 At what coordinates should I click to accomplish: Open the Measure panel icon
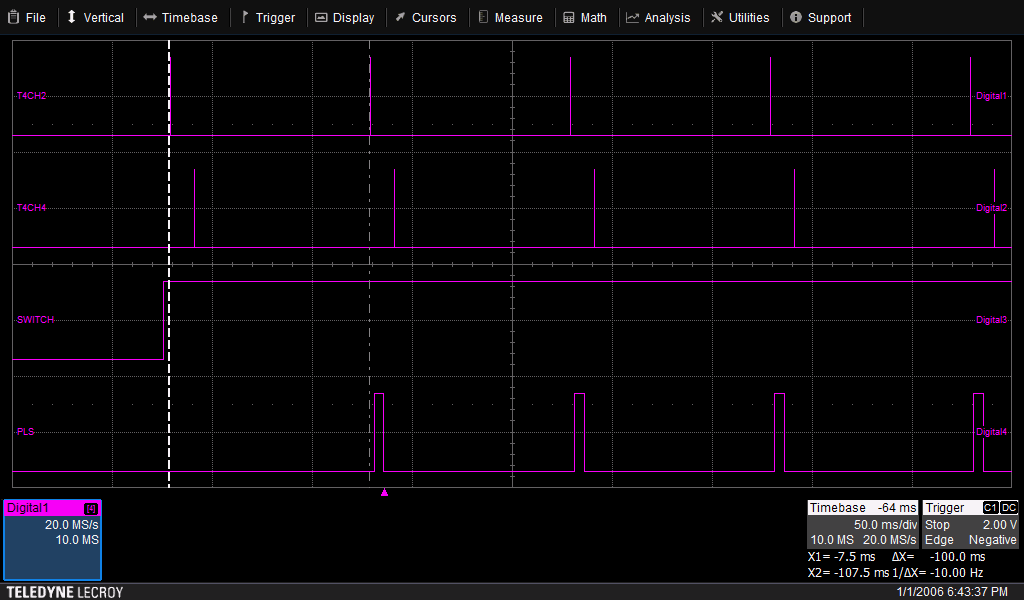pyautogui.click(x=481, y=17)
